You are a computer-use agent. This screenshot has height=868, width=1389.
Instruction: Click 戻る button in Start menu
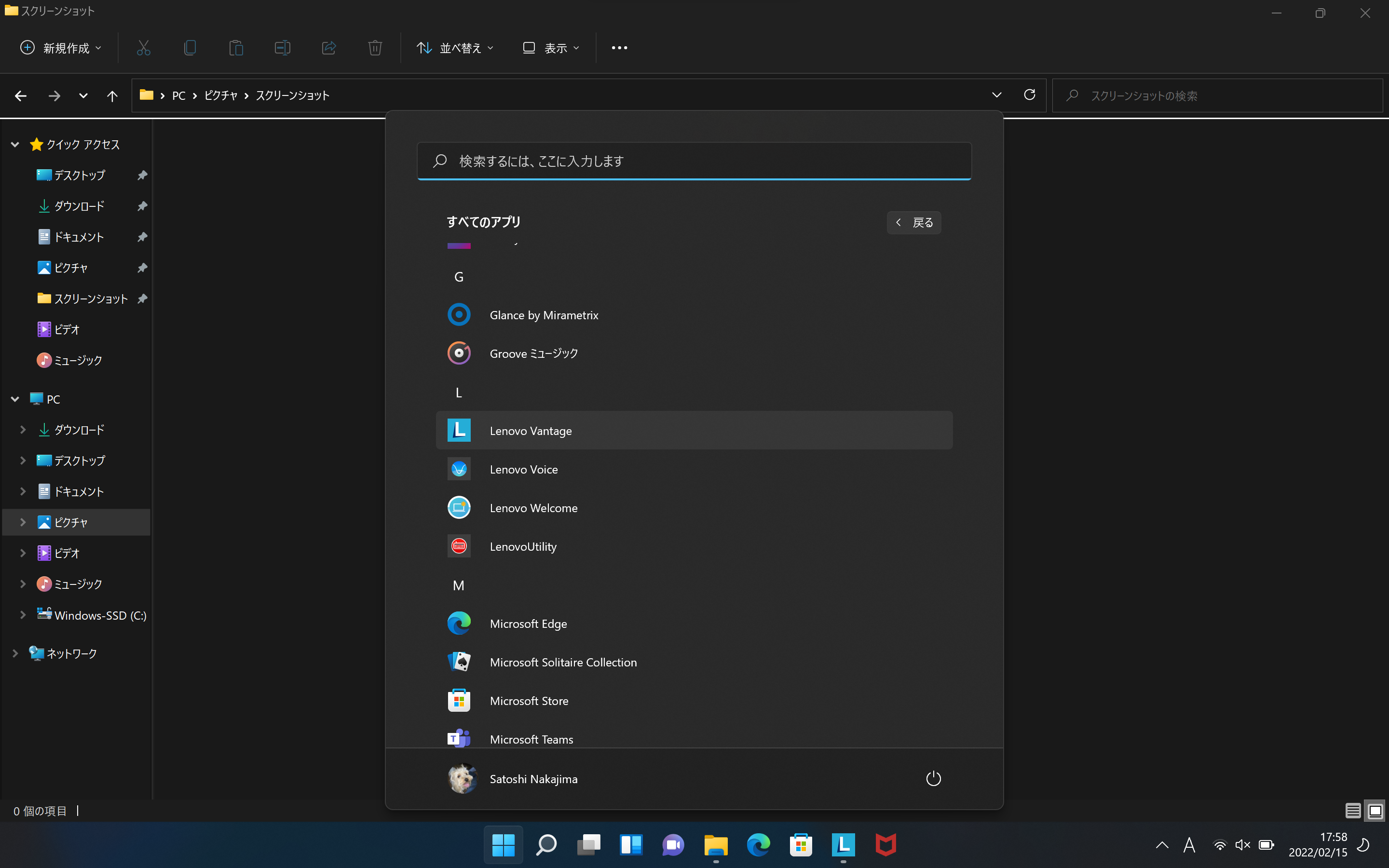point(914,222)
